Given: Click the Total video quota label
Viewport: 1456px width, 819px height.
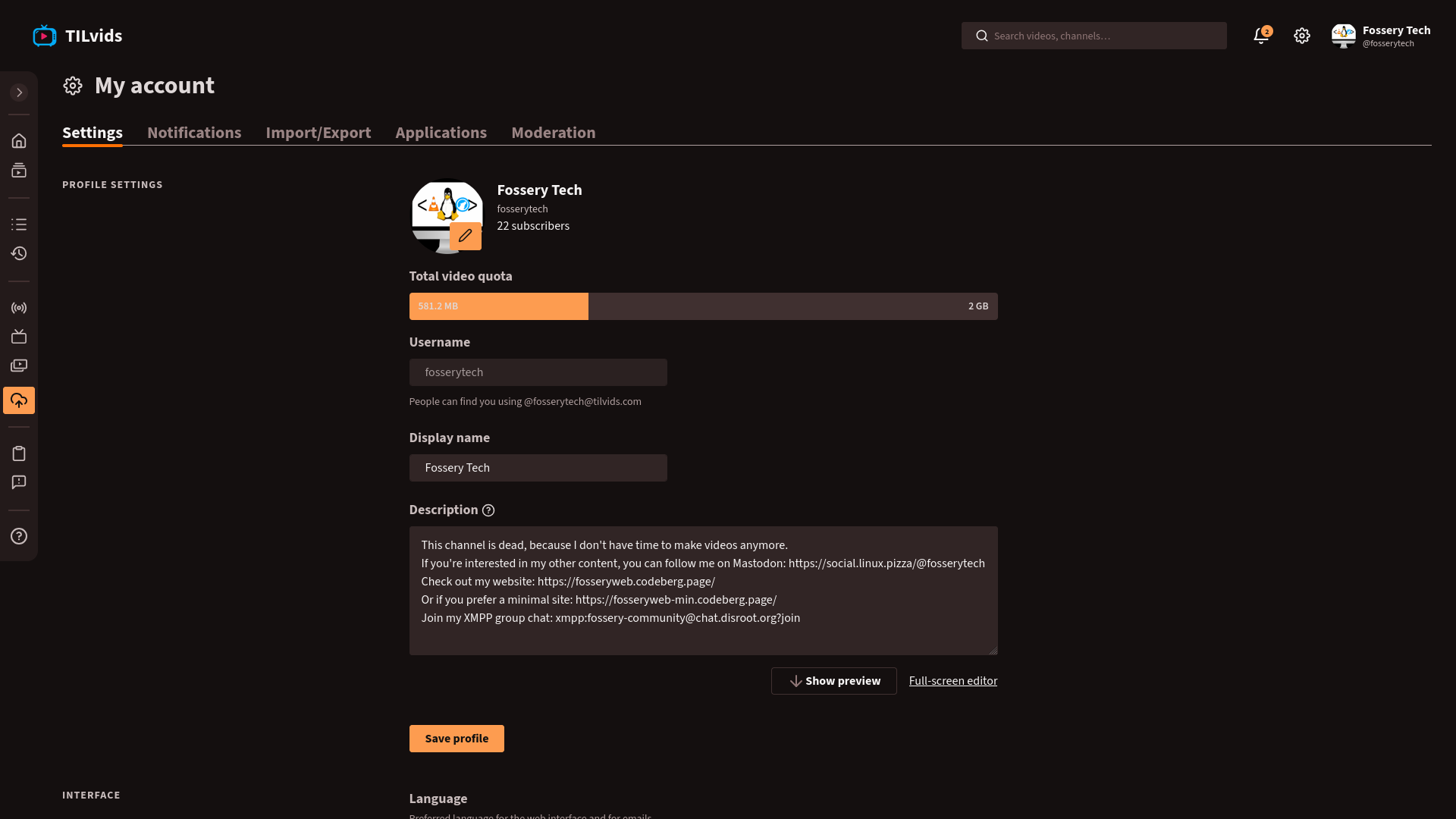Looking at the screenshot, I should 461,276.
